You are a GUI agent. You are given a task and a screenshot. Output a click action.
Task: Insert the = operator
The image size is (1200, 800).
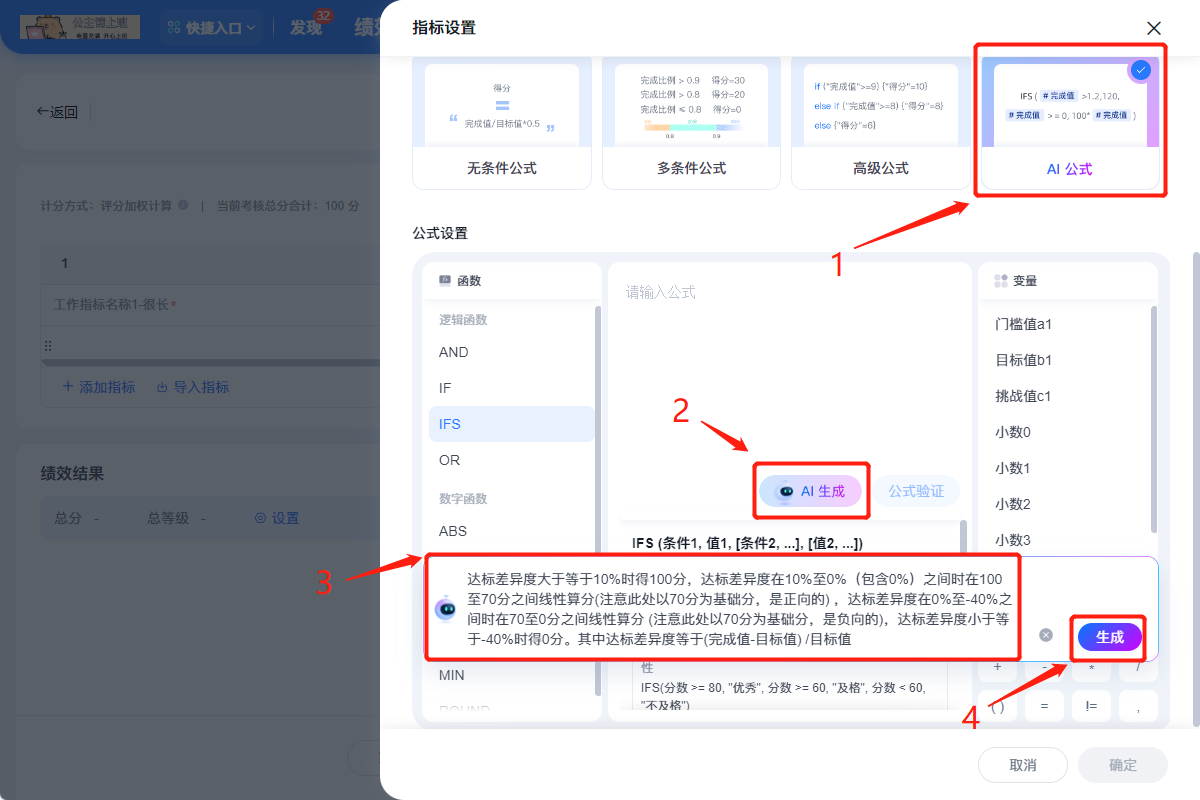1044,706
